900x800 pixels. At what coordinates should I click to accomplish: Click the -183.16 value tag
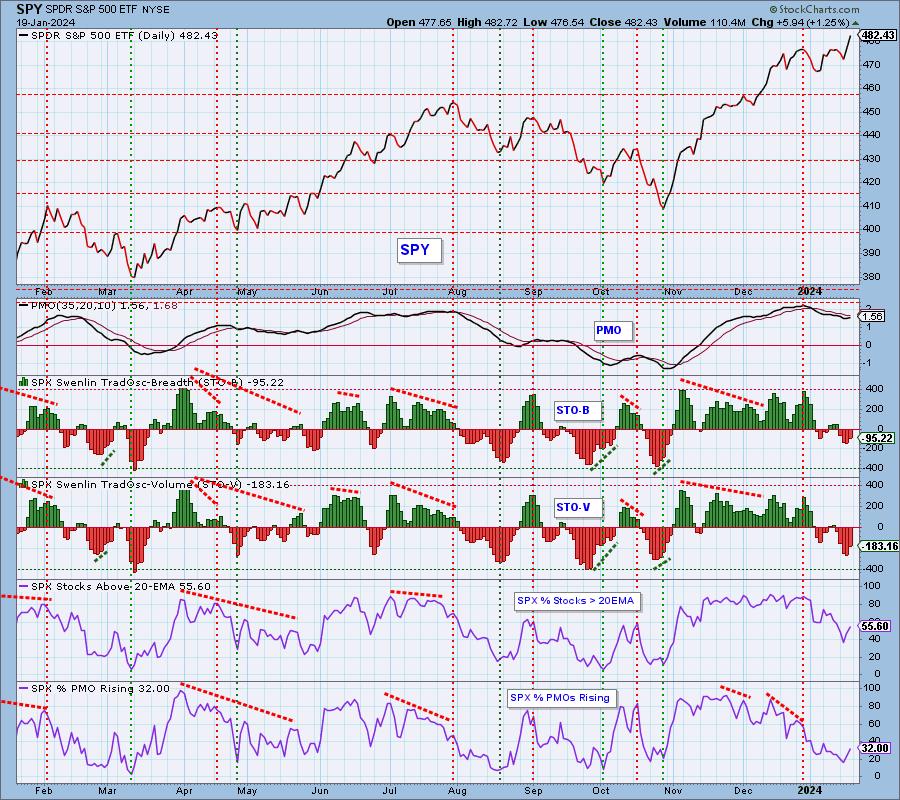(x=879, y=546)
